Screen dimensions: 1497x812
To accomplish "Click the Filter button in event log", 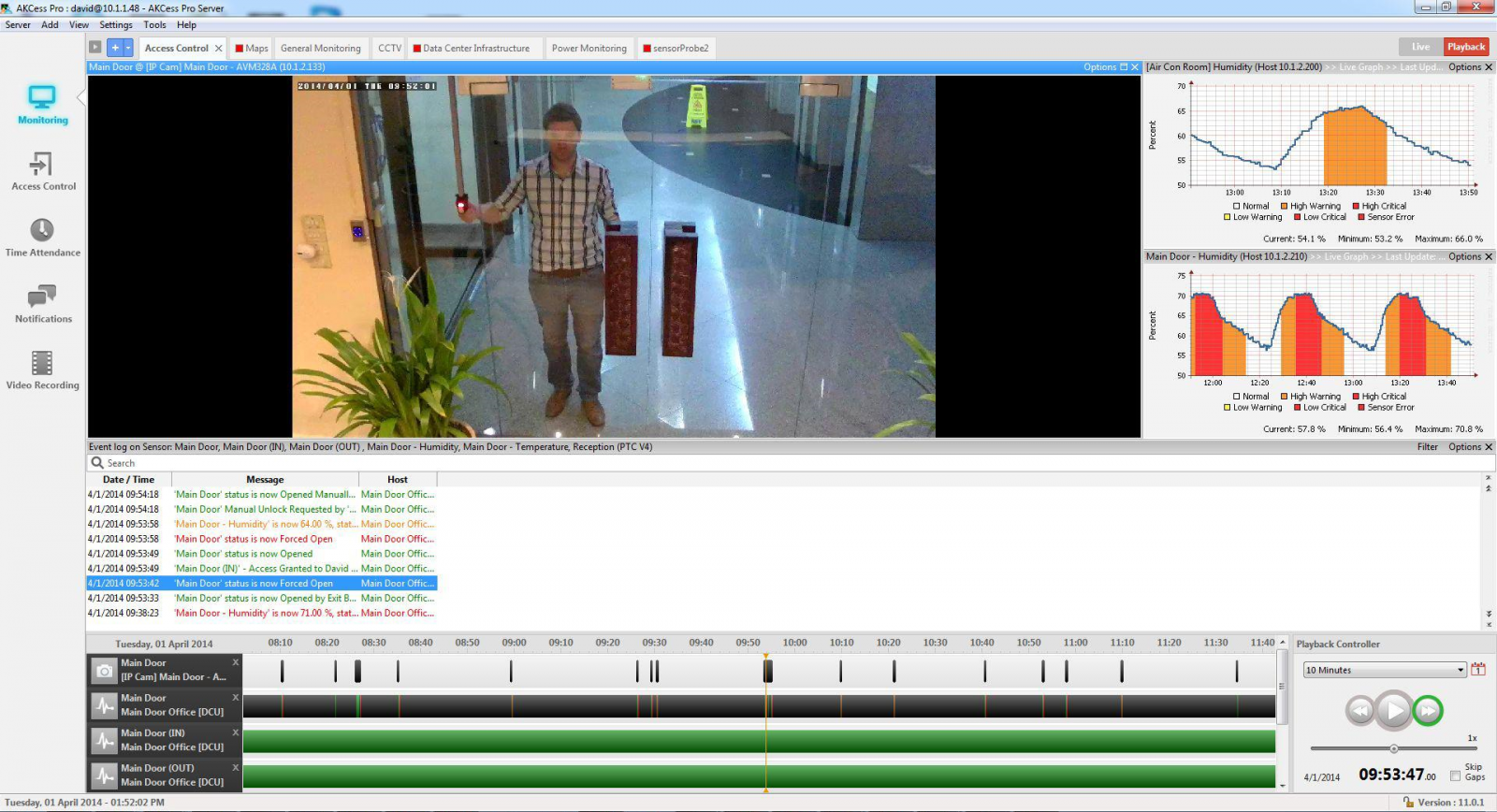I will pyautogui.click(x=1427, y=447).
